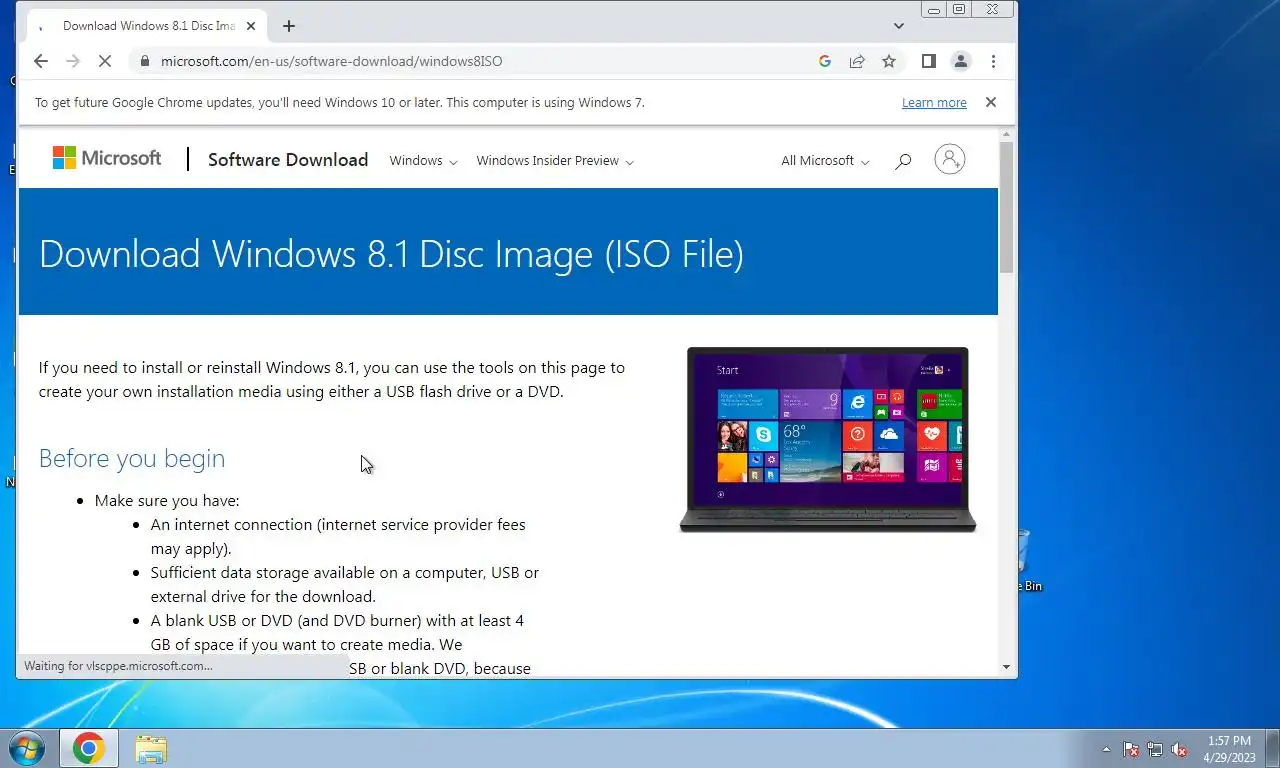Click the Learn more link

(x=934, y=102)
